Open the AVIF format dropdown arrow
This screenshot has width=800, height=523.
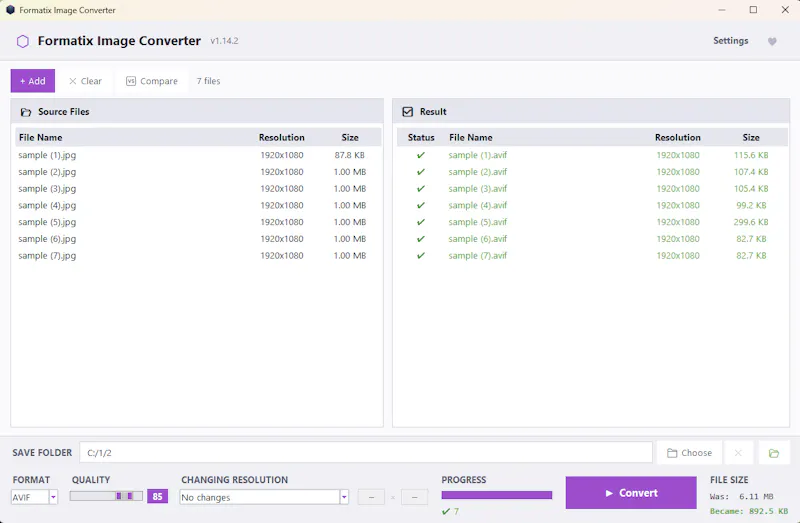click(53, 497)
